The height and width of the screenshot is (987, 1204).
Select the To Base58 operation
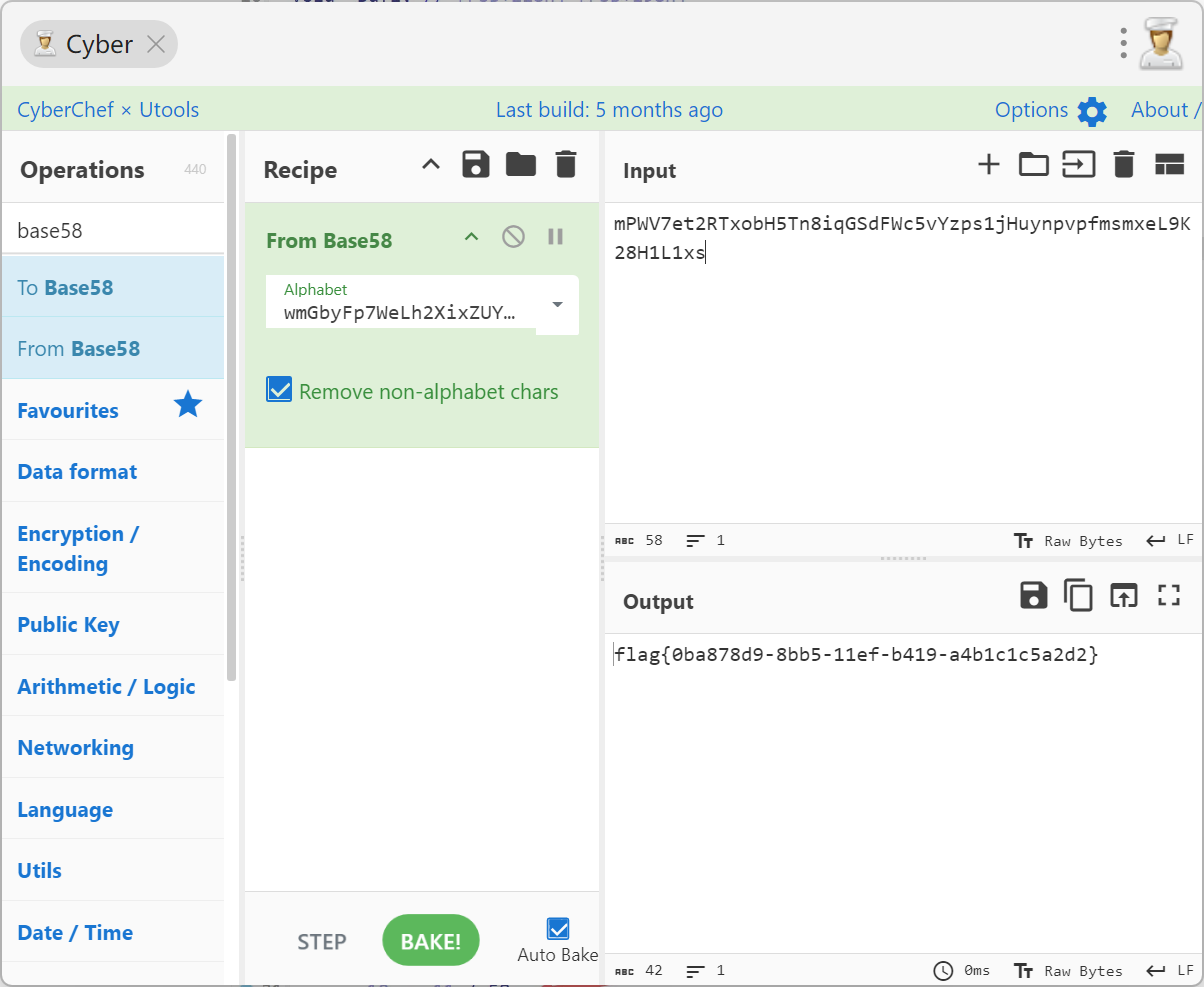(x=113, y=287)
